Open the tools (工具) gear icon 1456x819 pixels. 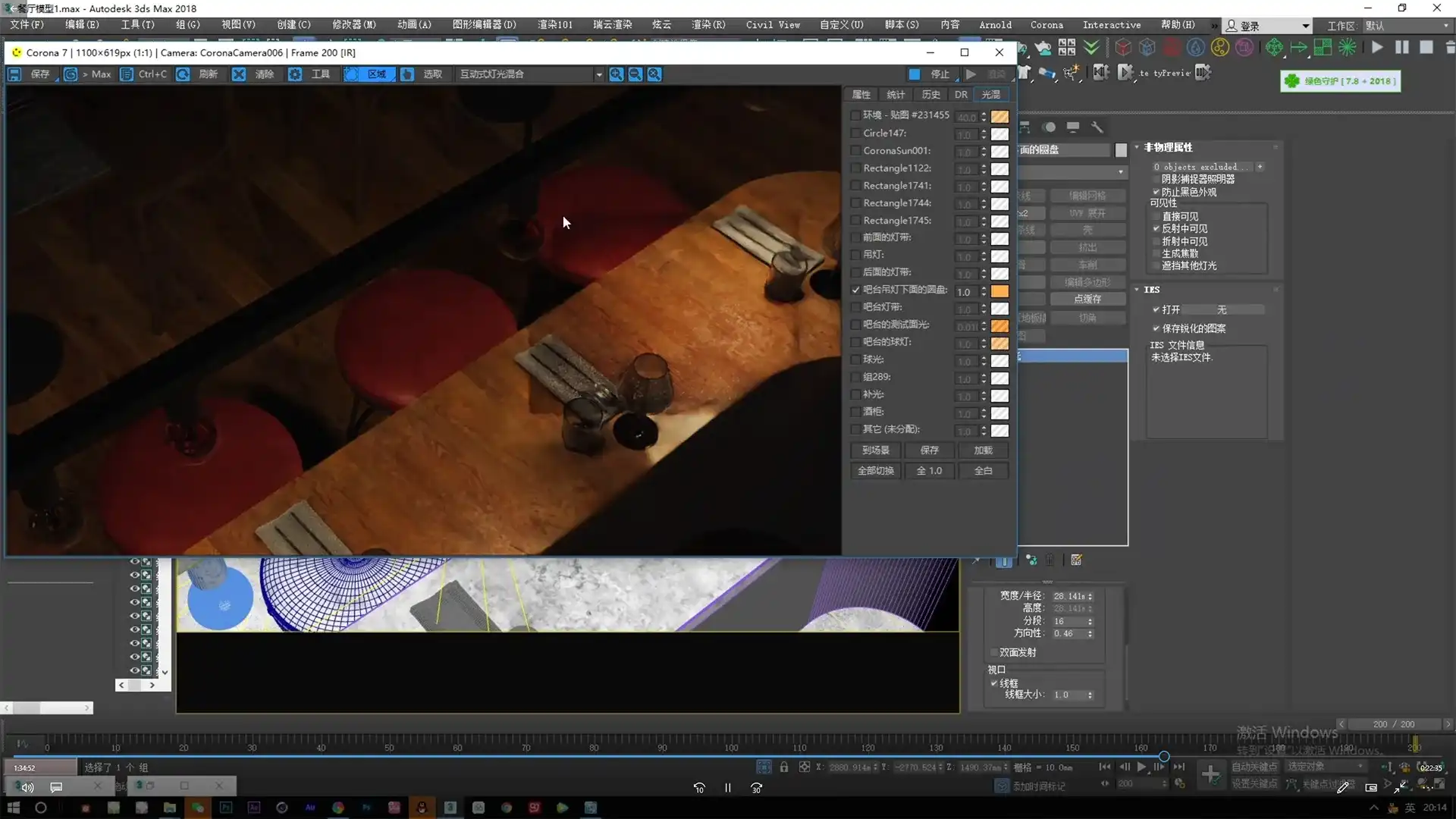point(295,74)
